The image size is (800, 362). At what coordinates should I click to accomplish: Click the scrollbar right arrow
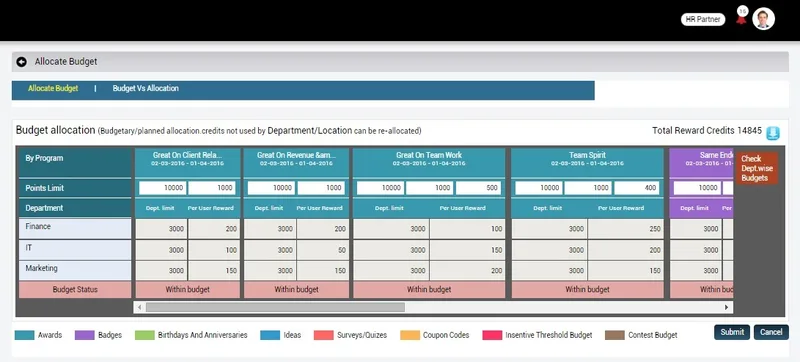(726, 307)
